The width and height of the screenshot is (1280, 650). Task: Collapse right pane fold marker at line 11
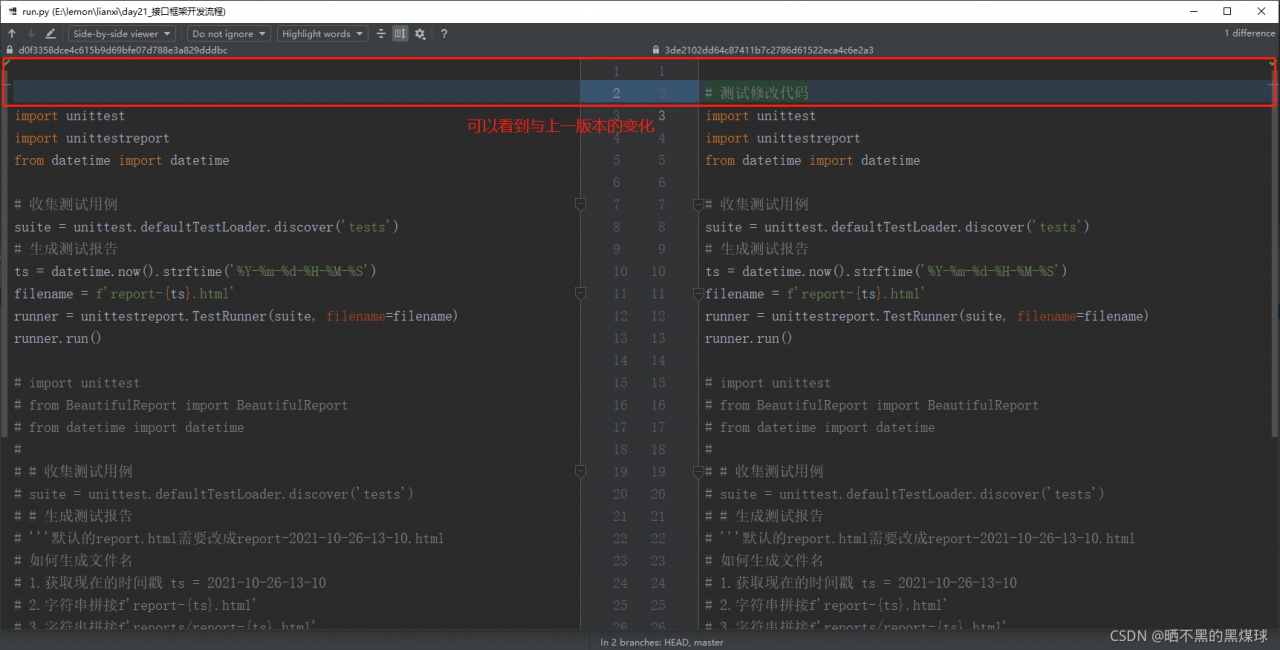coord(699,294)
